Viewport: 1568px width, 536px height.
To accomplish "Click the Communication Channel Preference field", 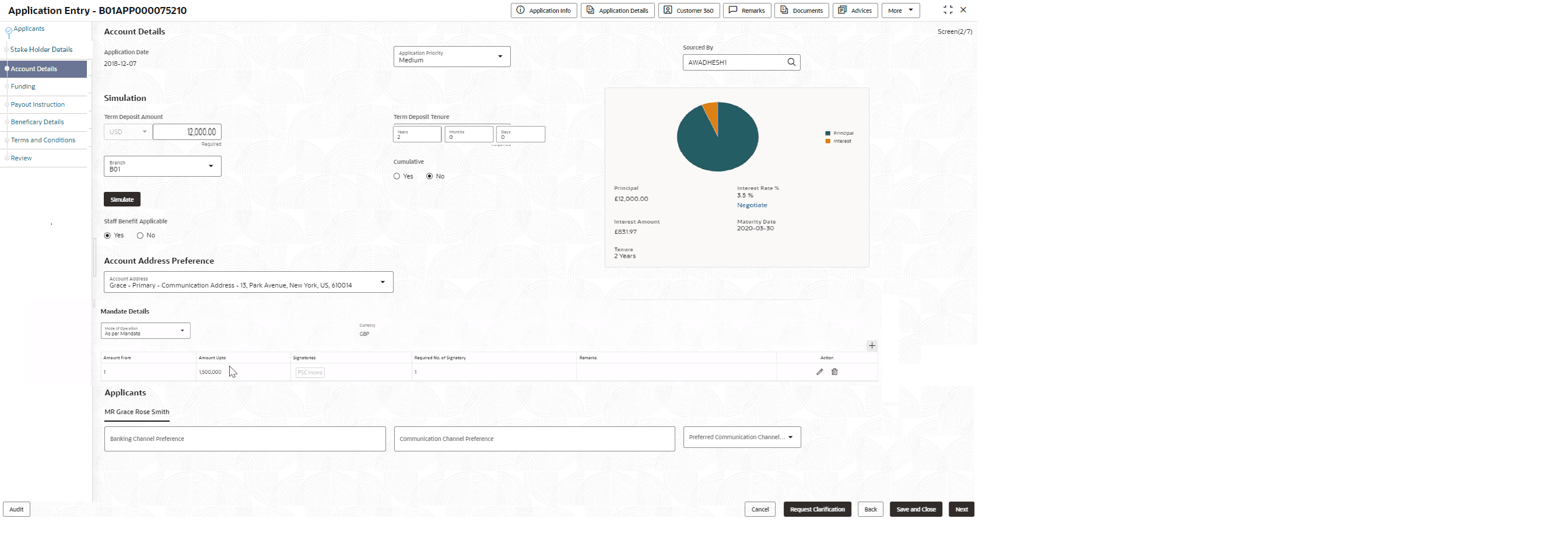I will [535, 439].
